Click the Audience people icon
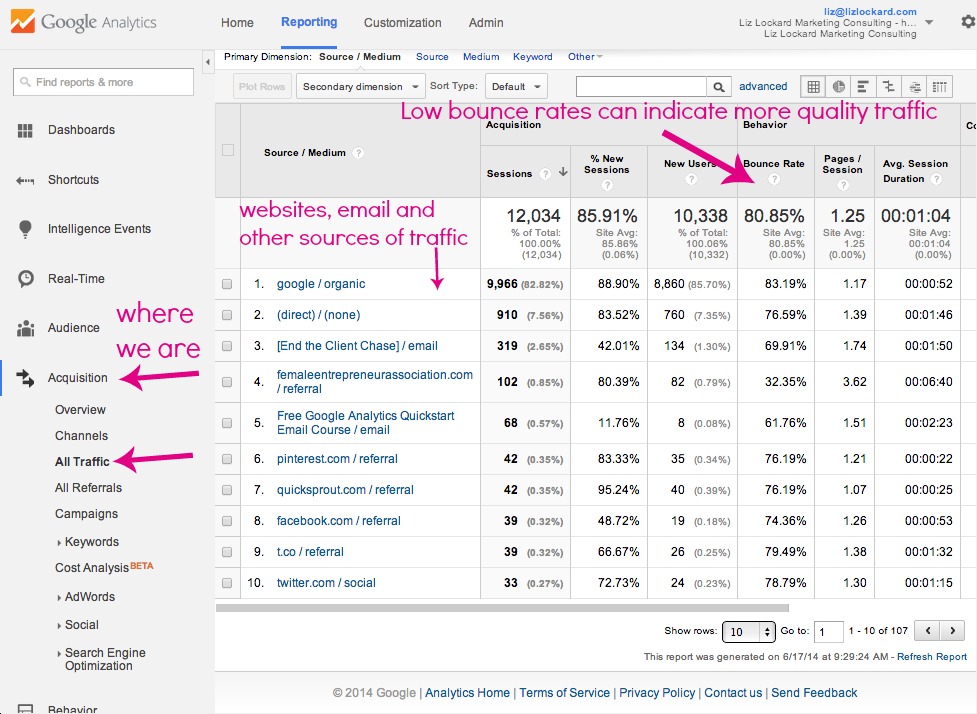Screen dimensions: 977x714 26,328
